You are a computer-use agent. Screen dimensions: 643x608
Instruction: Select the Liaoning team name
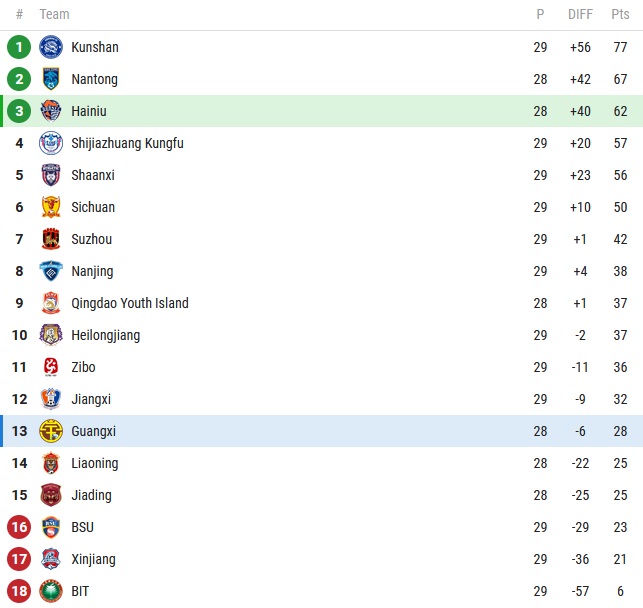(x=95, y=463)
